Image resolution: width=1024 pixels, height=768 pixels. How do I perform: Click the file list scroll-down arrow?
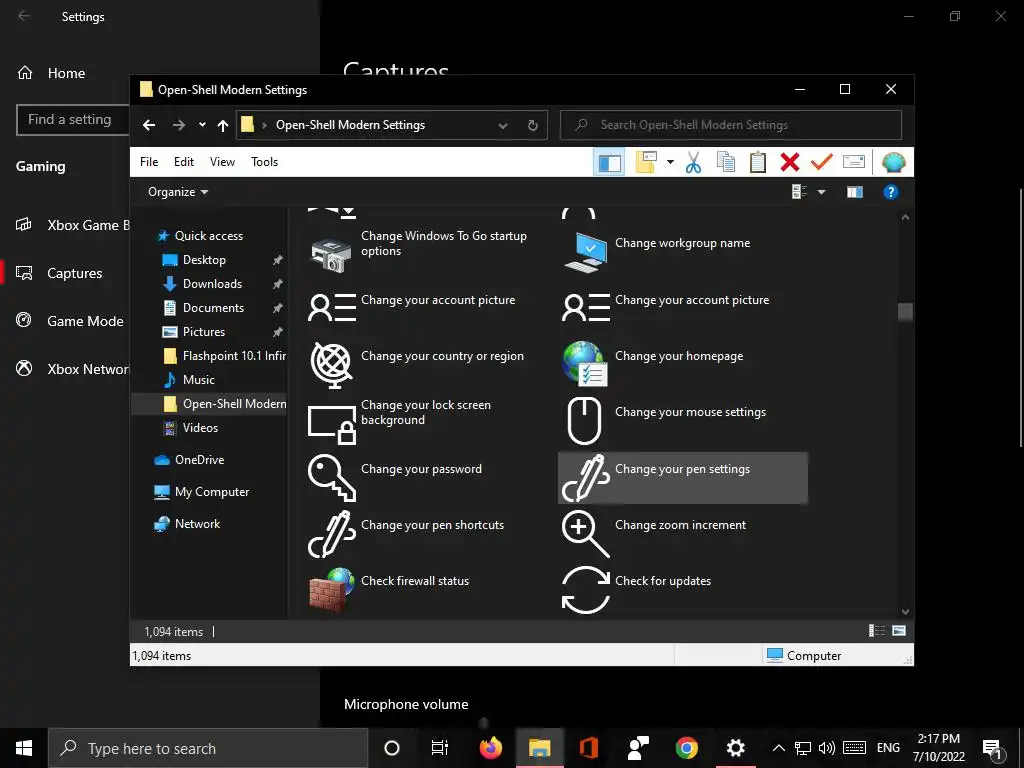[x=905, y=612]
